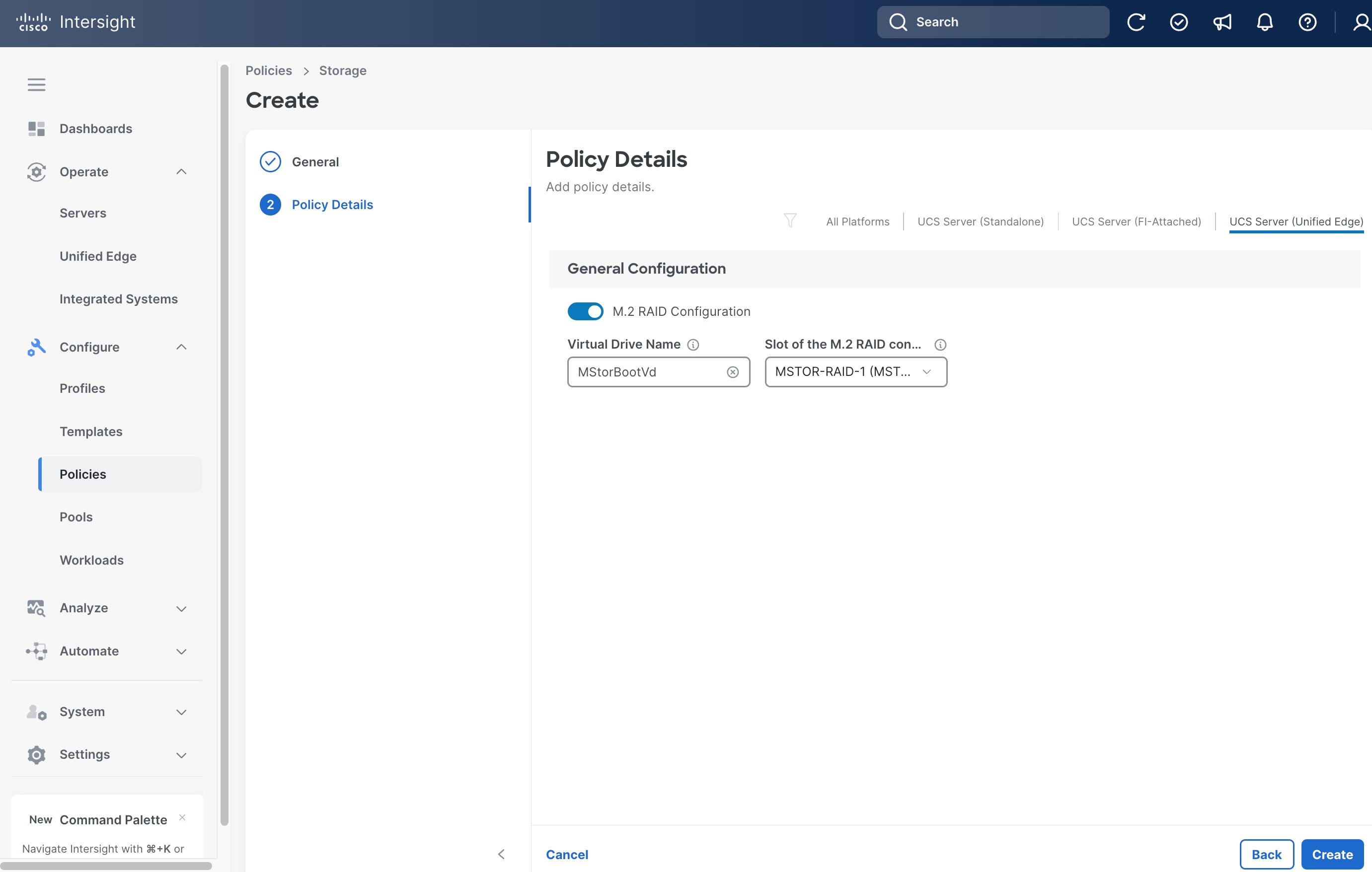Select UCS Server (Unified Edge) tab
The height and width of the screenshot is (872, 1372).
tap(1296, 221)
